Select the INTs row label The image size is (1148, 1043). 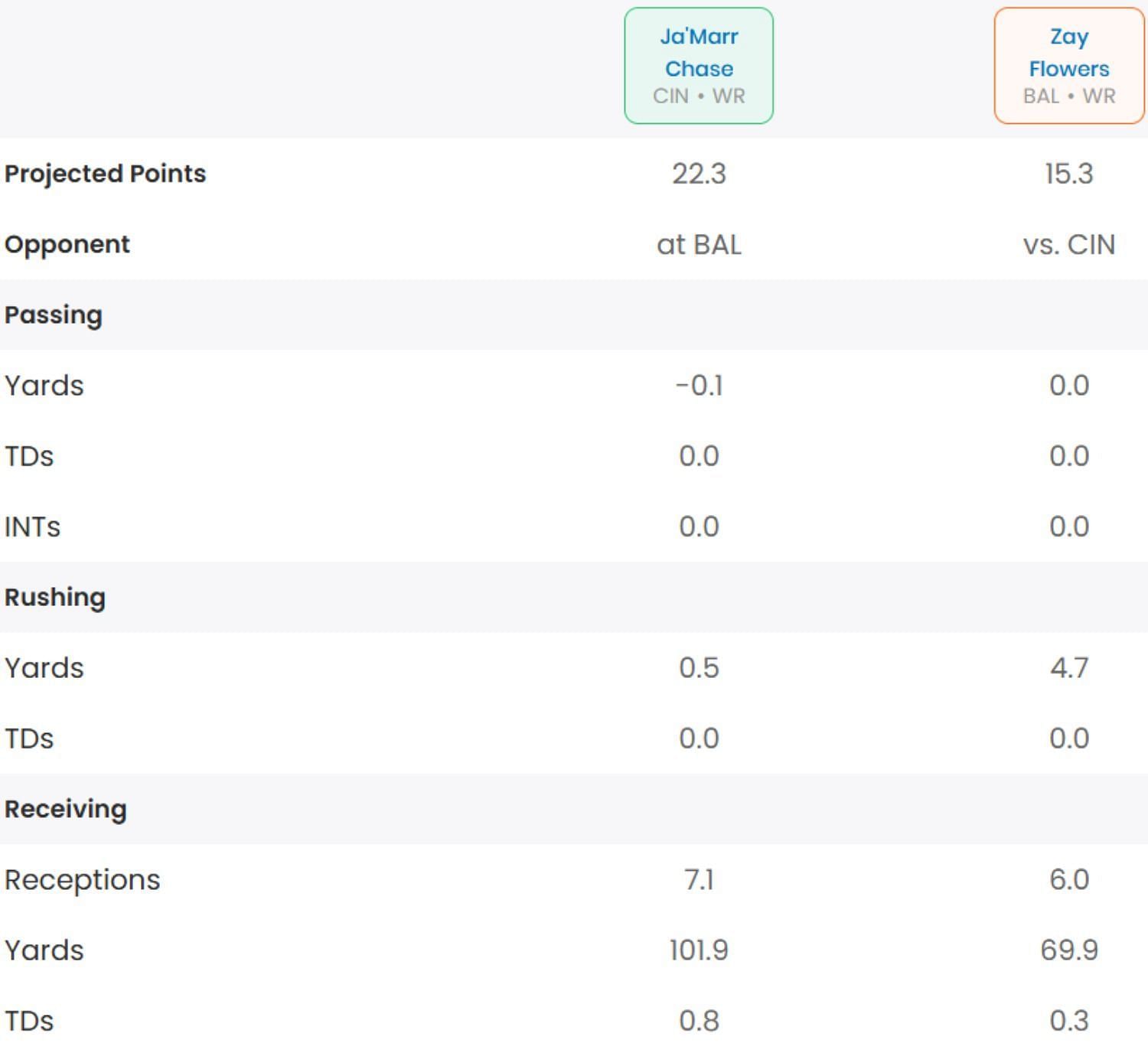pyautogui.click(x=32, y=526)
